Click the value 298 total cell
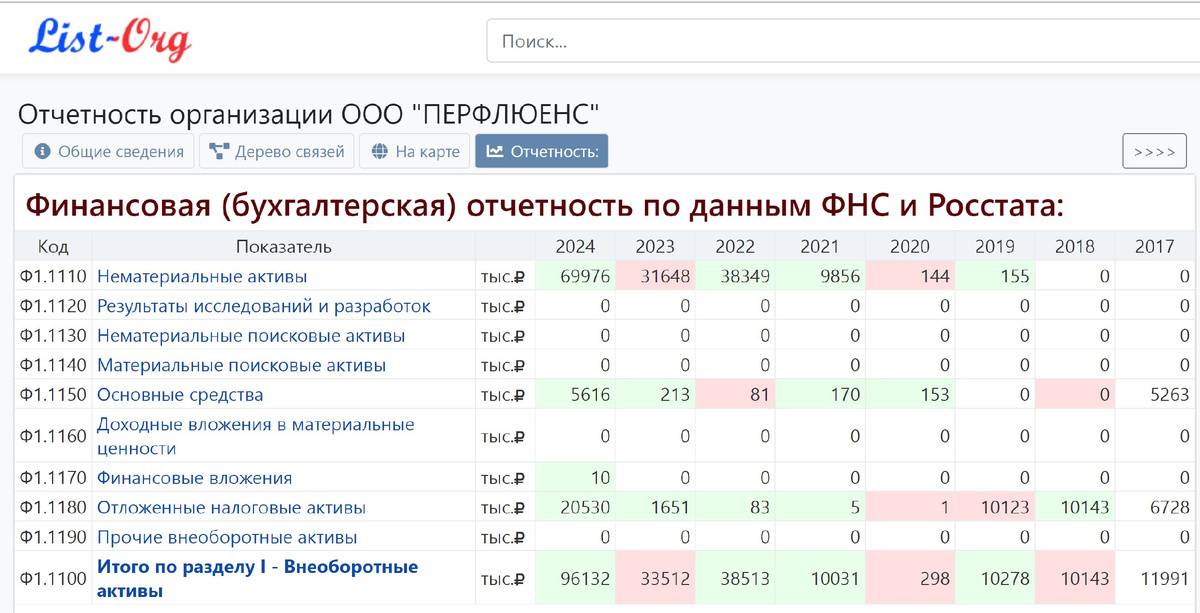This screenshot has height=613, width=1200. (x=910, y=579)
